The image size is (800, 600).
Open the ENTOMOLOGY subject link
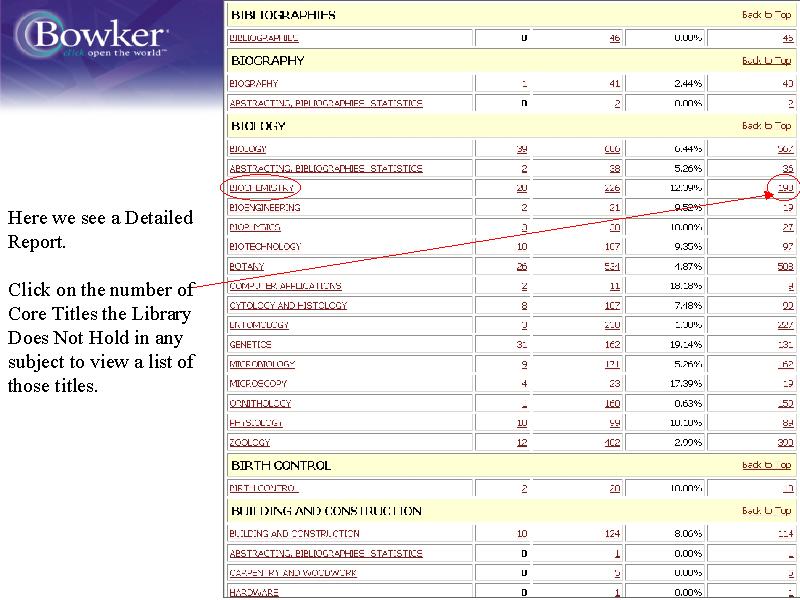coord(259,325)
